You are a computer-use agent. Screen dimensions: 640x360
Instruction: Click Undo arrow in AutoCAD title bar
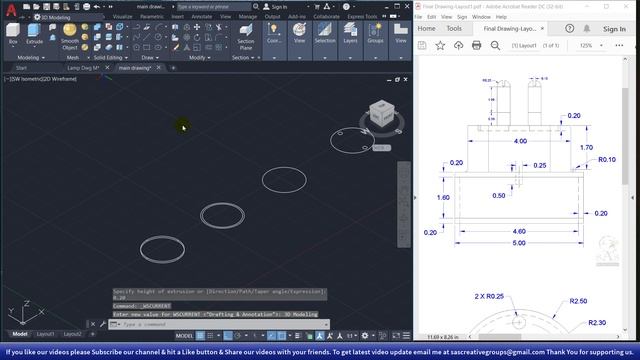[97, 7]
